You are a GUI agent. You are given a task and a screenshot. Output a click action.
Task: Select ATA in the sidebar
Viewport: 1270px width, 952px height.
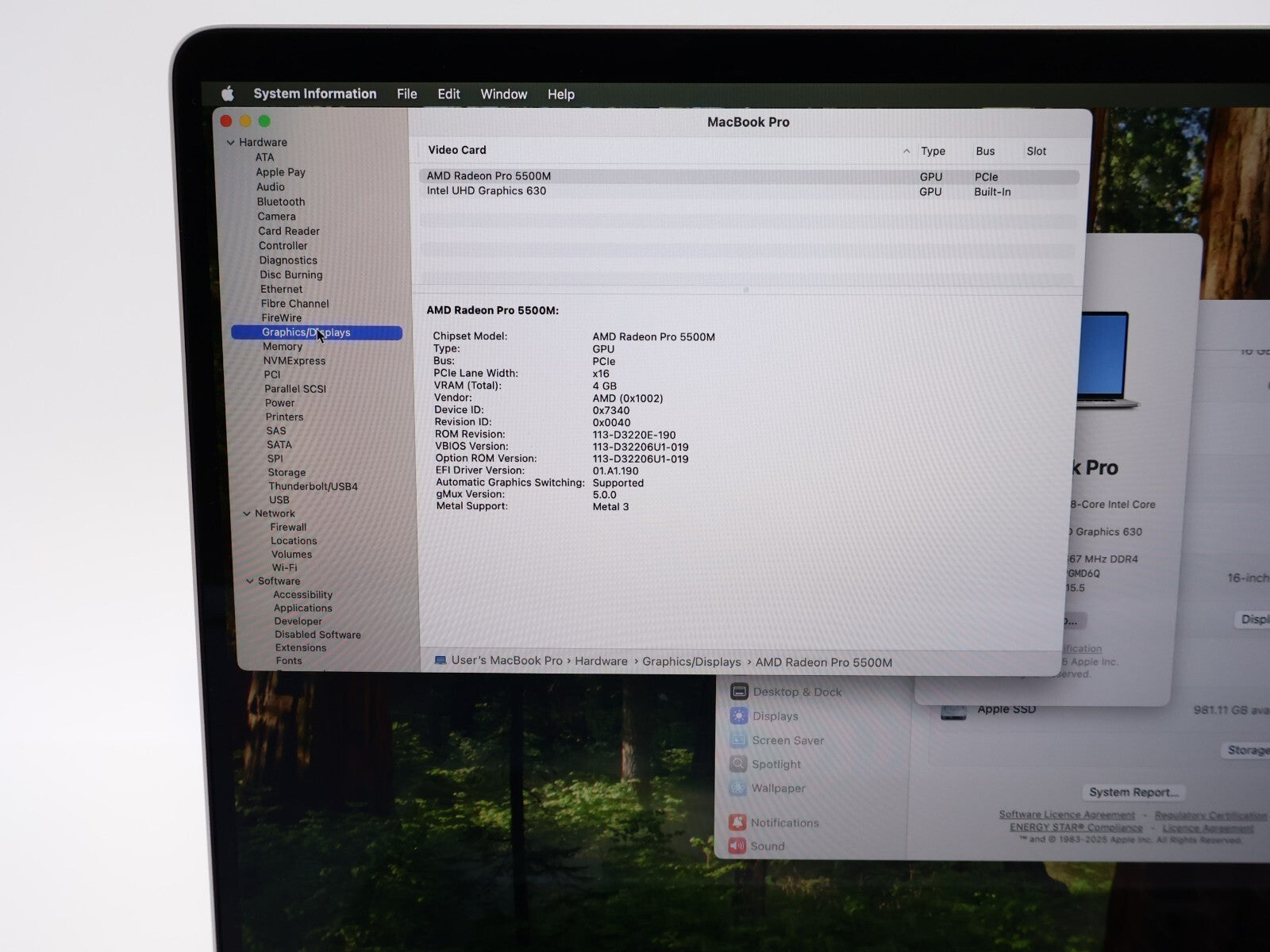264,157
